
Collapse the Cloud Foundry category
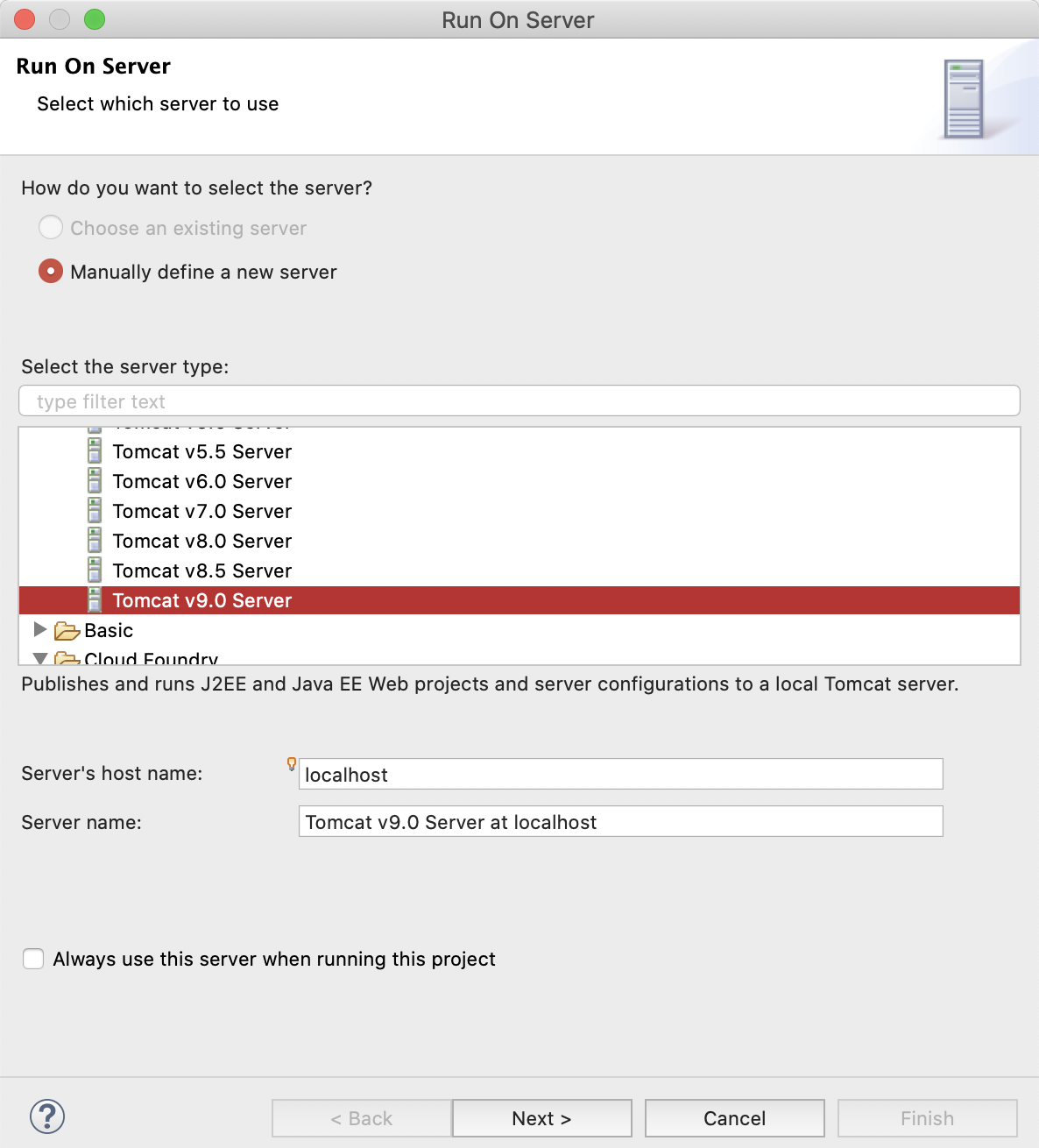tap(39, 658)
